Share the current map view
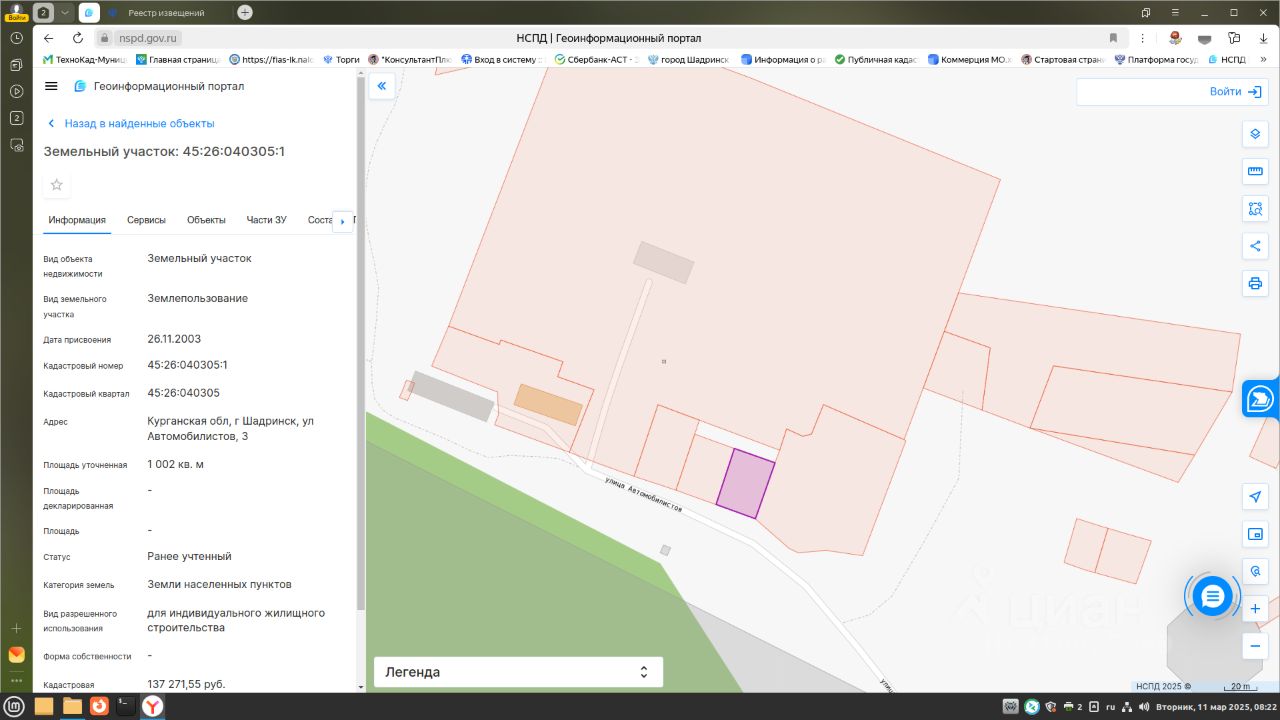 tap(1255, 246)
